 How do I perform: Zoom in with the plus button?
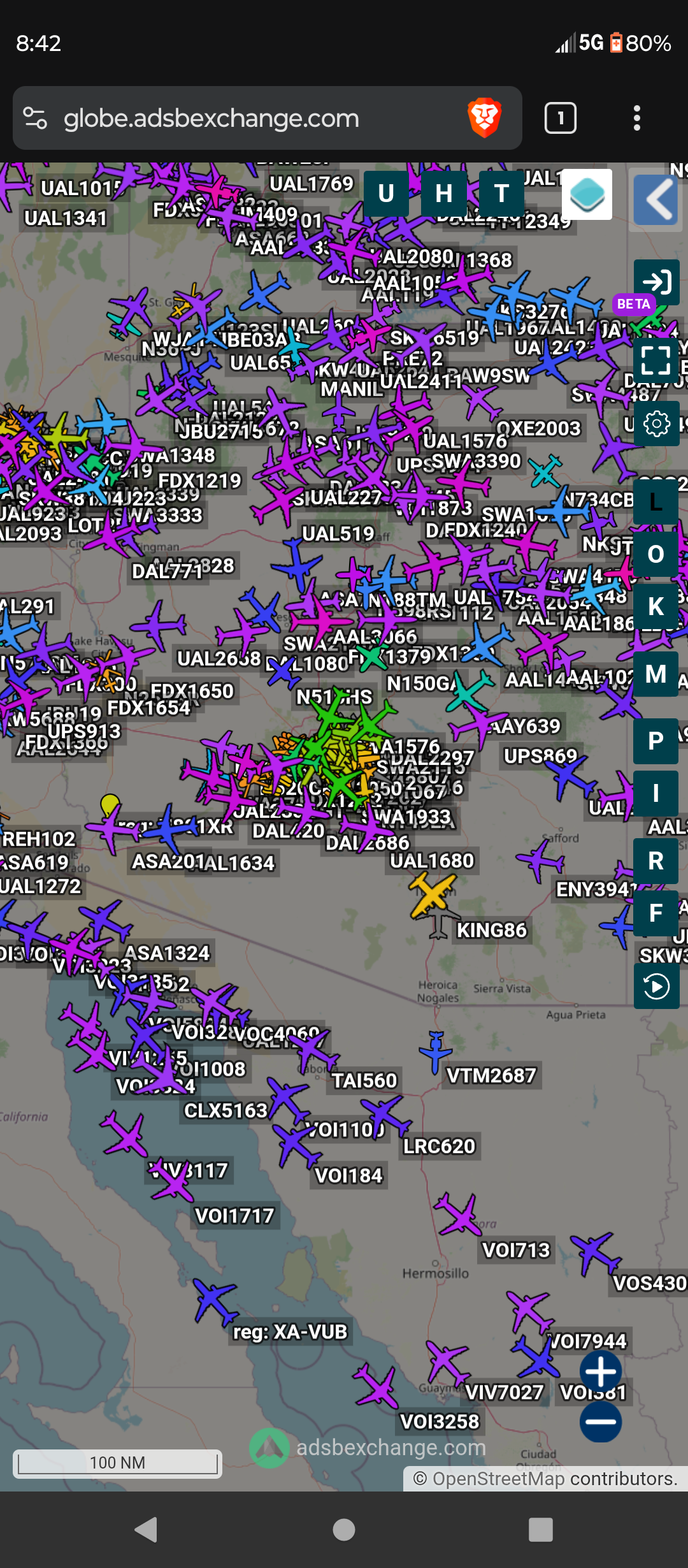click(601, 1371)
